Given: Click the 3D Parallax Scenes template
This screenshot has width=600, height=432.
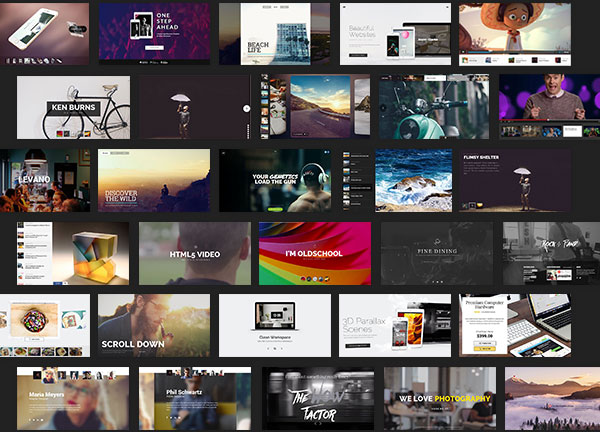Looking at the screenshot, I should (x=394, y=326).
